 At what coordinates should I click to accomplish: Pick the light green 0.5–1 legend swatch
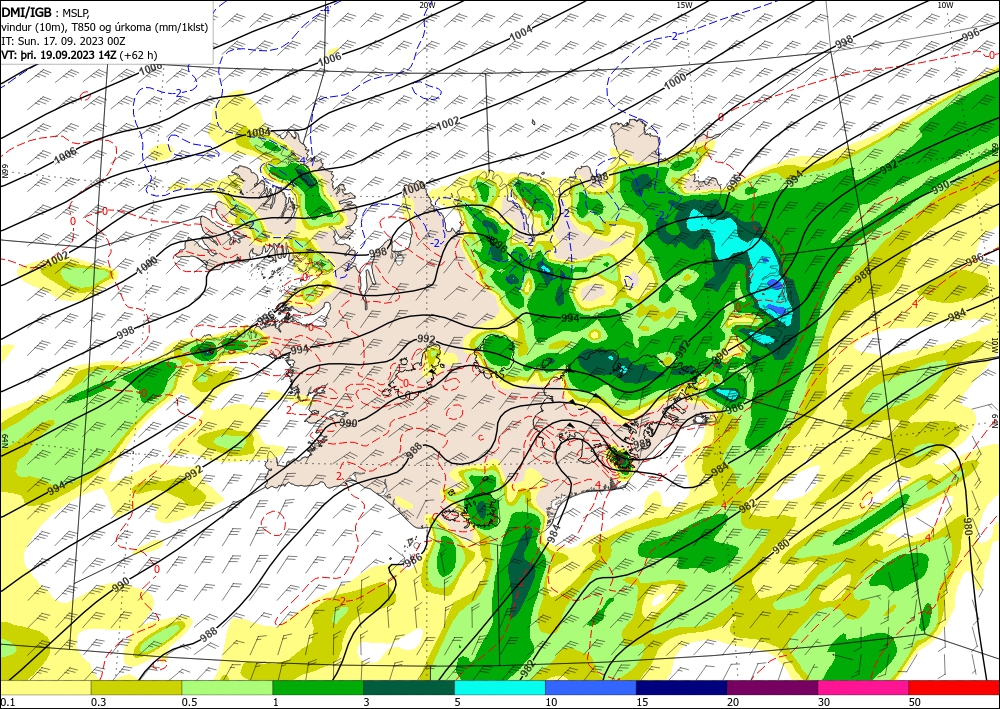(x=227, y=688)
